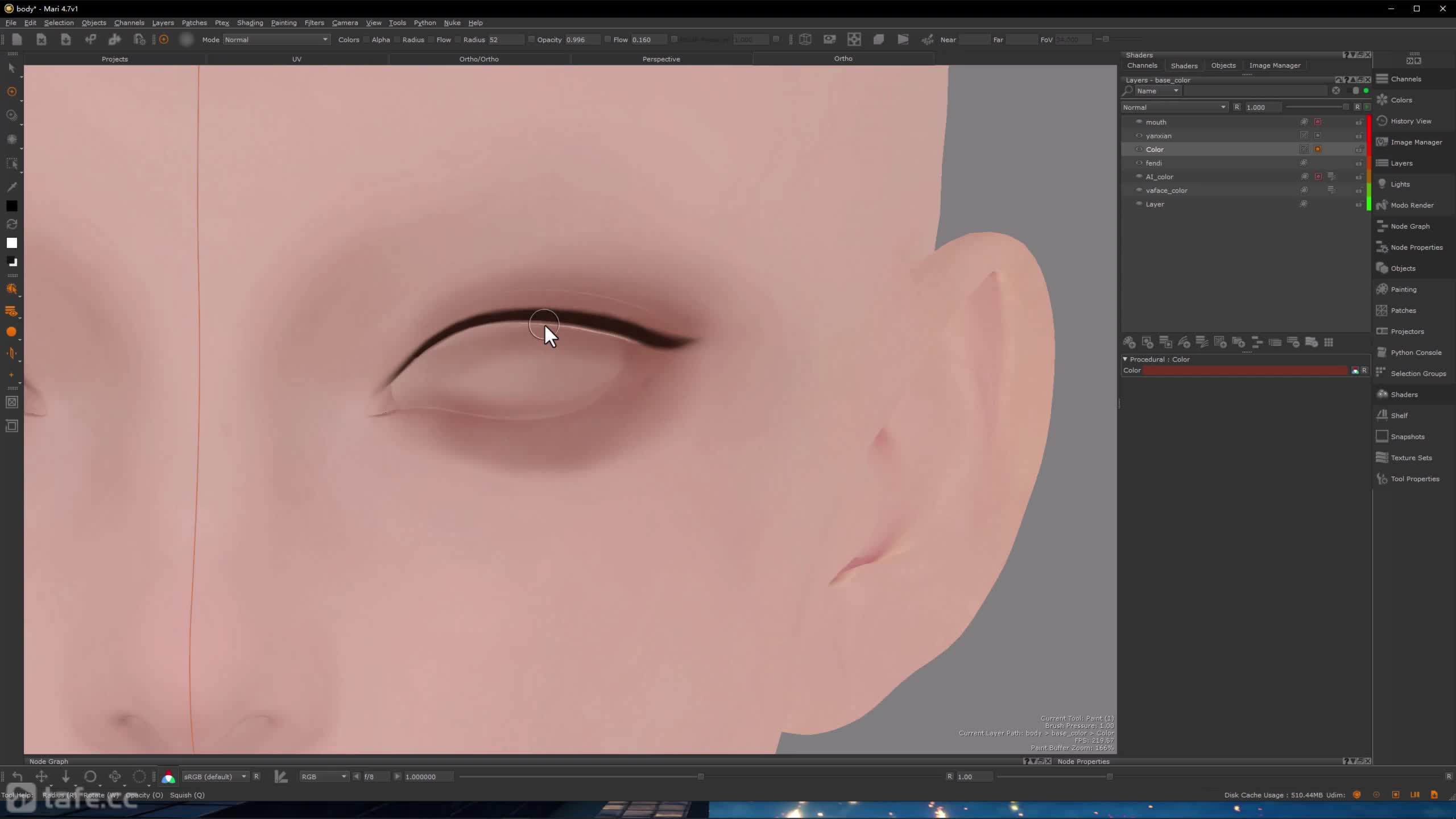Switch to the UV view tab
Screen dimensions: 1456x819
(296, 59)
